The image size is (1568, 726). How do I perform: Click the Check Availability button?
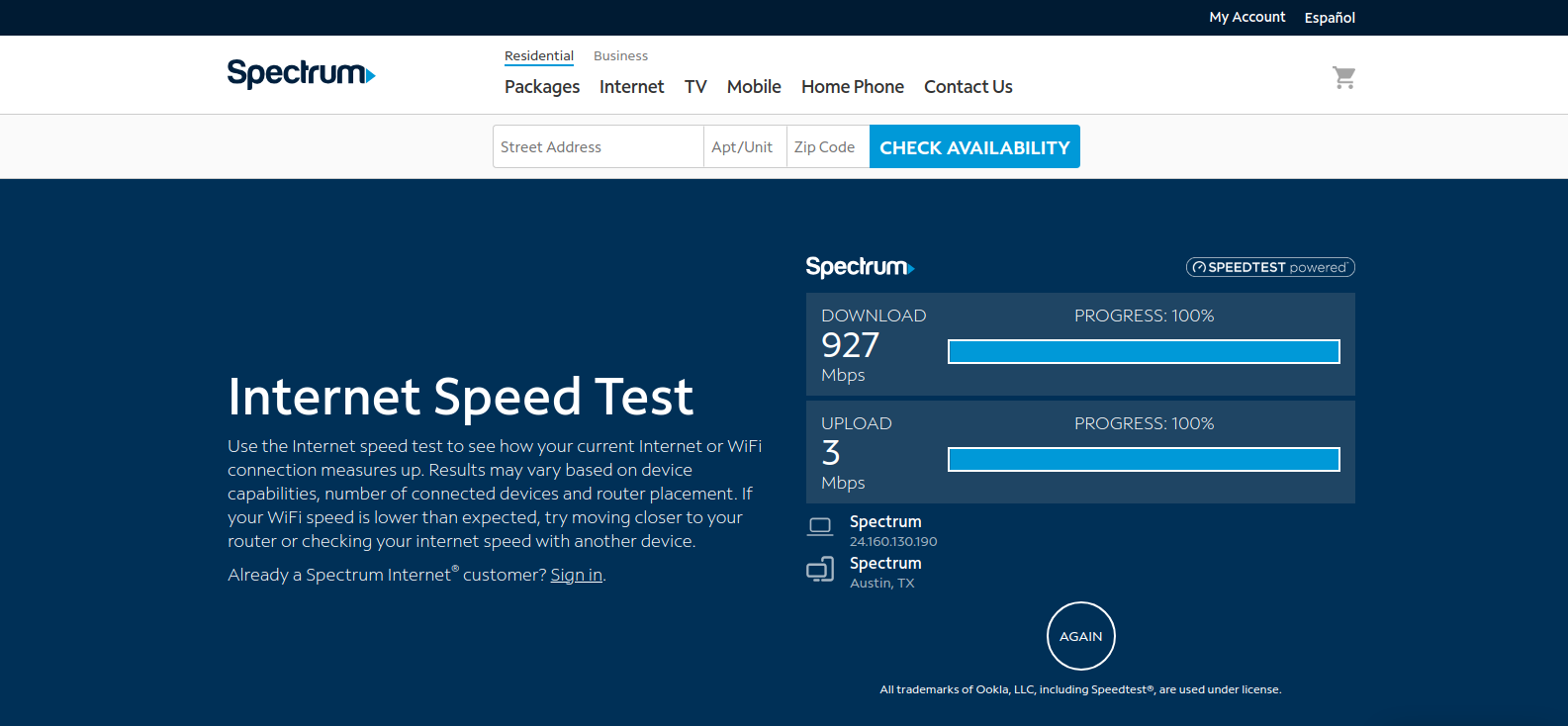click(974, 146)
